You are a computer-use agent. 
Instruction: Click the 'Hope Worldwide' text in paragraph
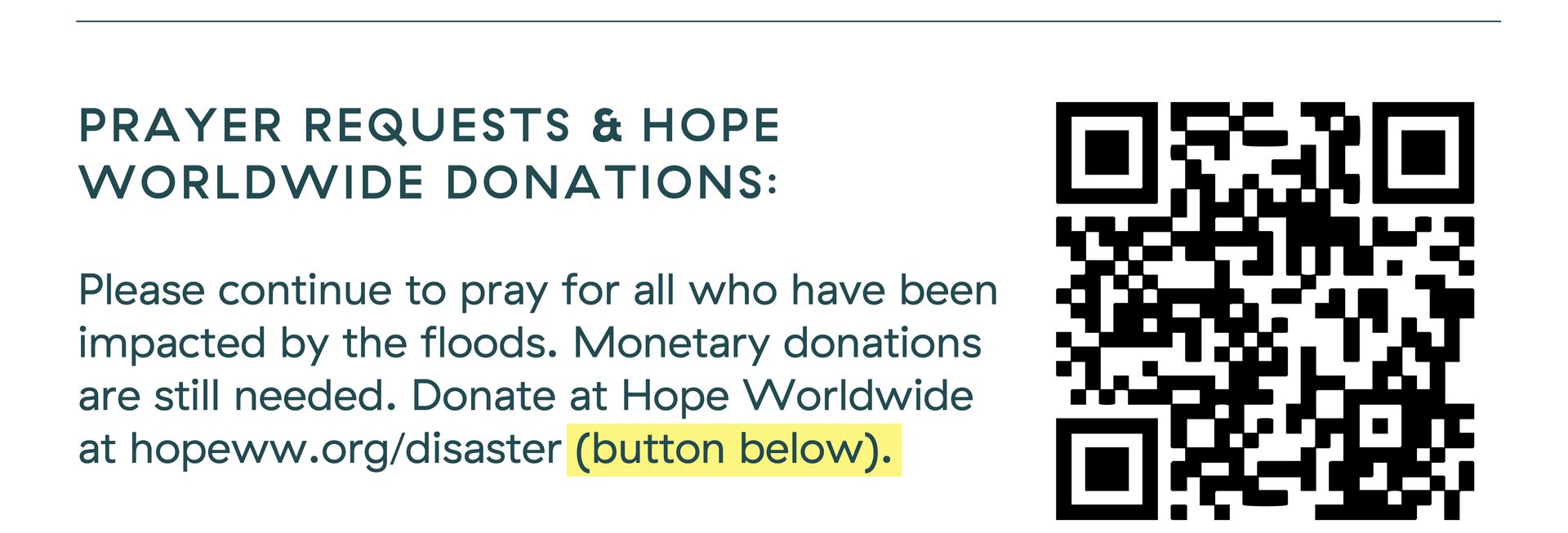pyautogui.click(x=797, y=398)
